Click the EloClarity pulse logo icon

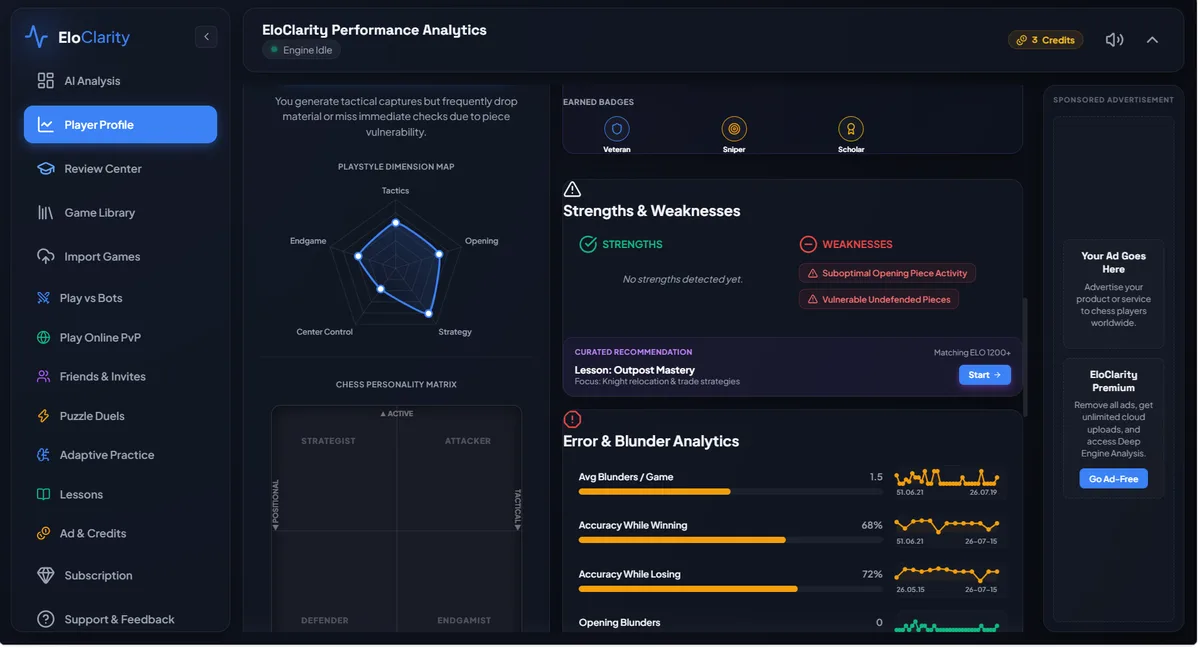(36, 37)
